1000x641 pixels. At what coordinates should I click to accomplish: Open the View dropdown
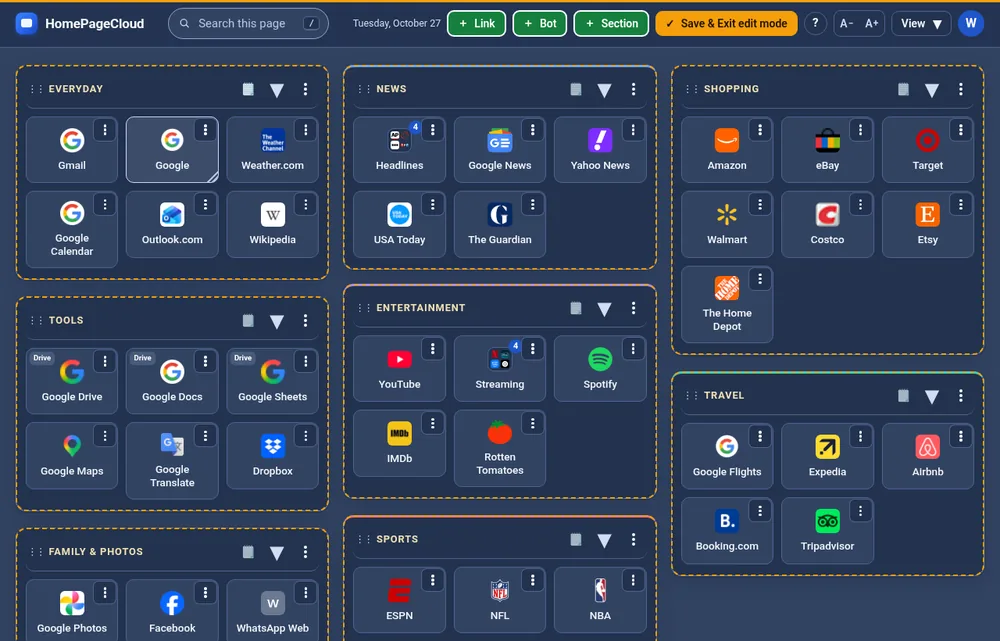[921, 24]
